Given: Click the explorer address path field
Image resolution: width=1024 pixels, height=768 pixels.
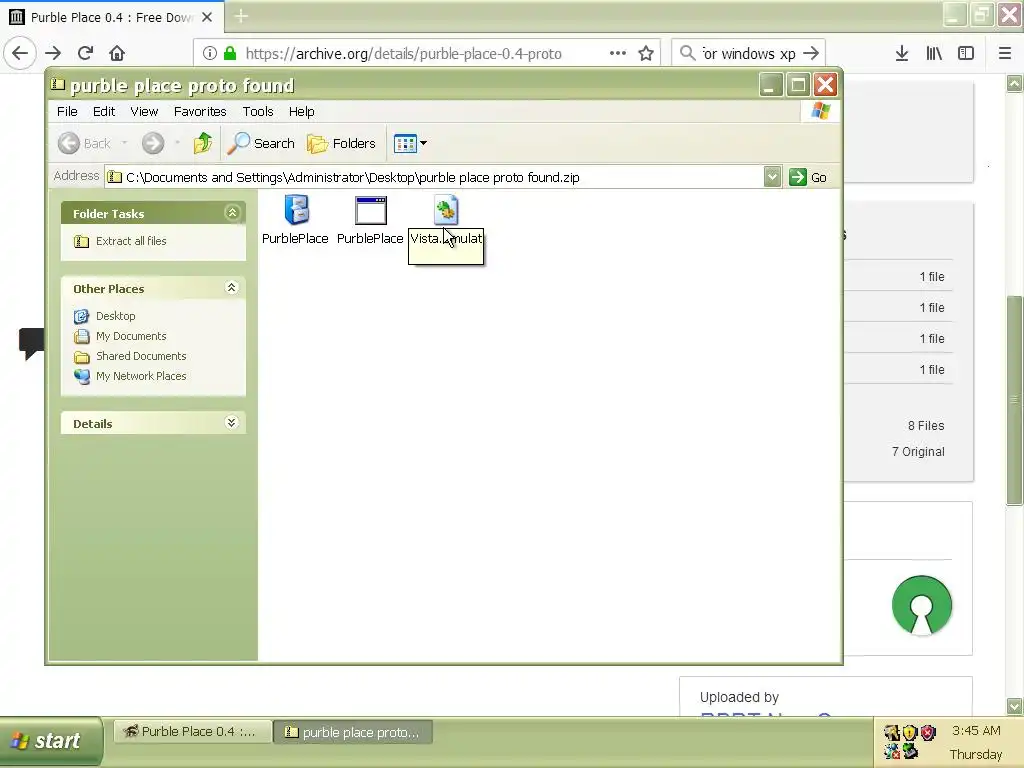Looking at the screenshot, I should point(434,177).
